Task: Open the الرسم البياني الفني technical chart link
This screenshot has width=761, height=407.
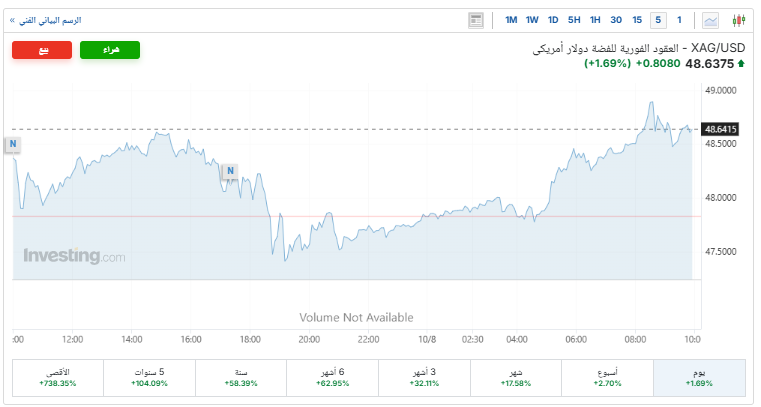Action: (52, 20)
